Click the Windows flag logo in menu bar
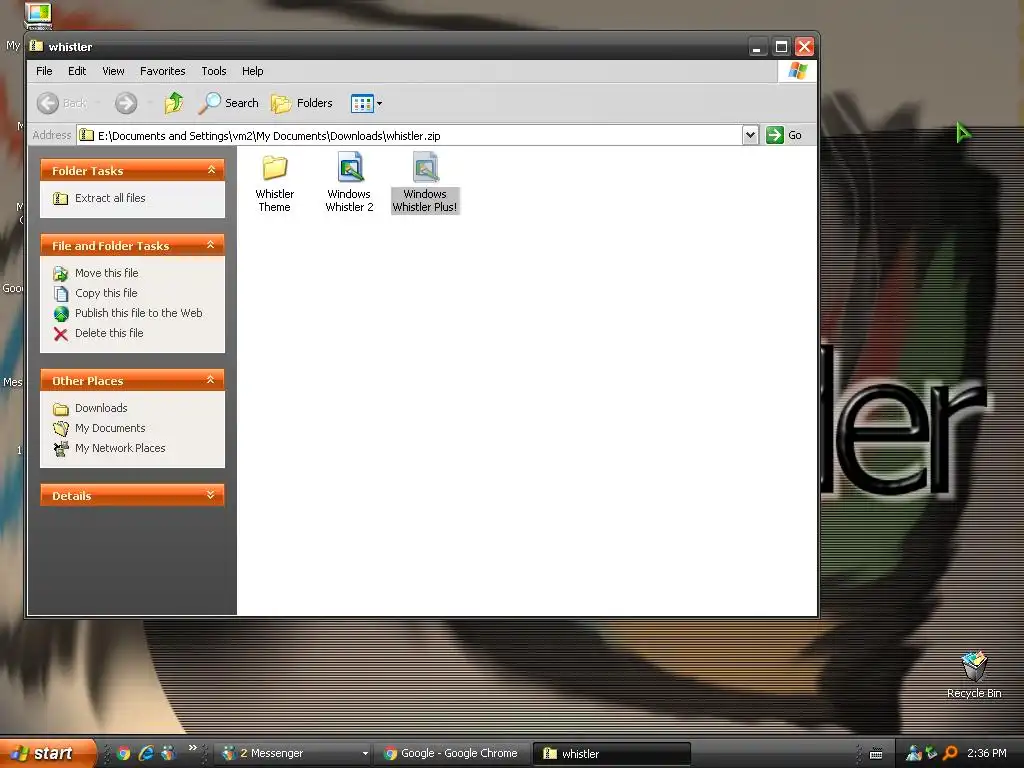This screenshot has width=1024, height=768. point(797,71)
